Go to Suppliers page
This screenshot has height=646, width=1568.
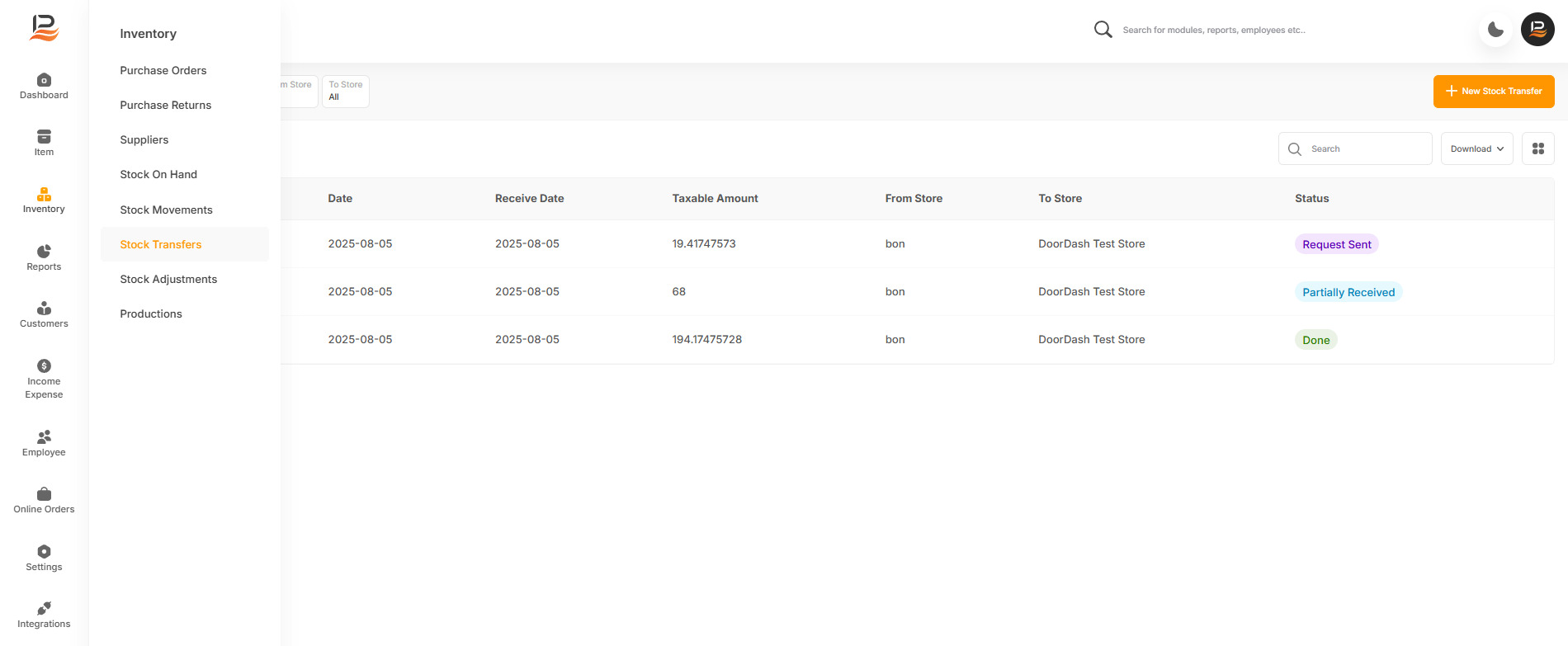(144, 139)
